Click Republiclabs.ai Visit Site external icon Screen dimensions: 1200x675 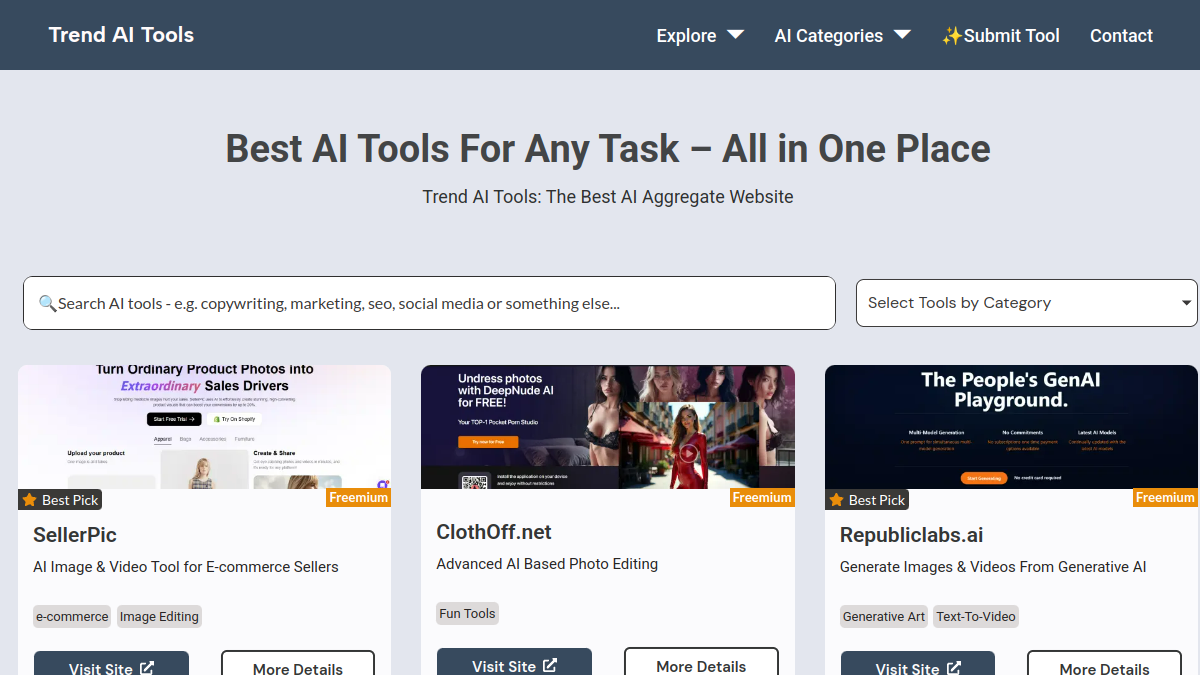(x=954, y=668)
